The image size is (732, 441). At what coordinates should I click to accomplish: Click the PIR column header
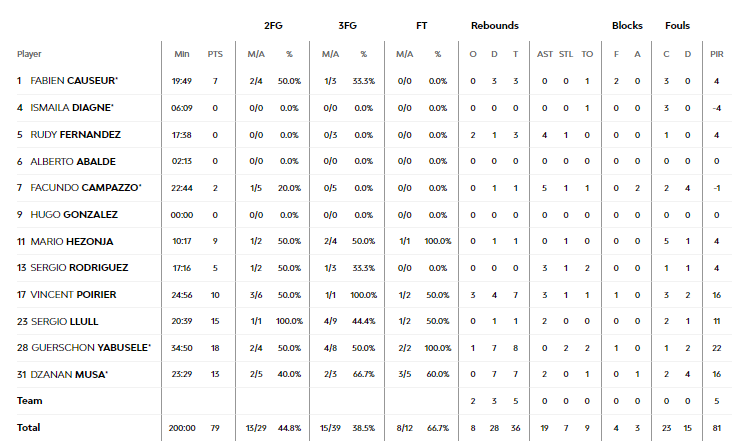point(717,54)
